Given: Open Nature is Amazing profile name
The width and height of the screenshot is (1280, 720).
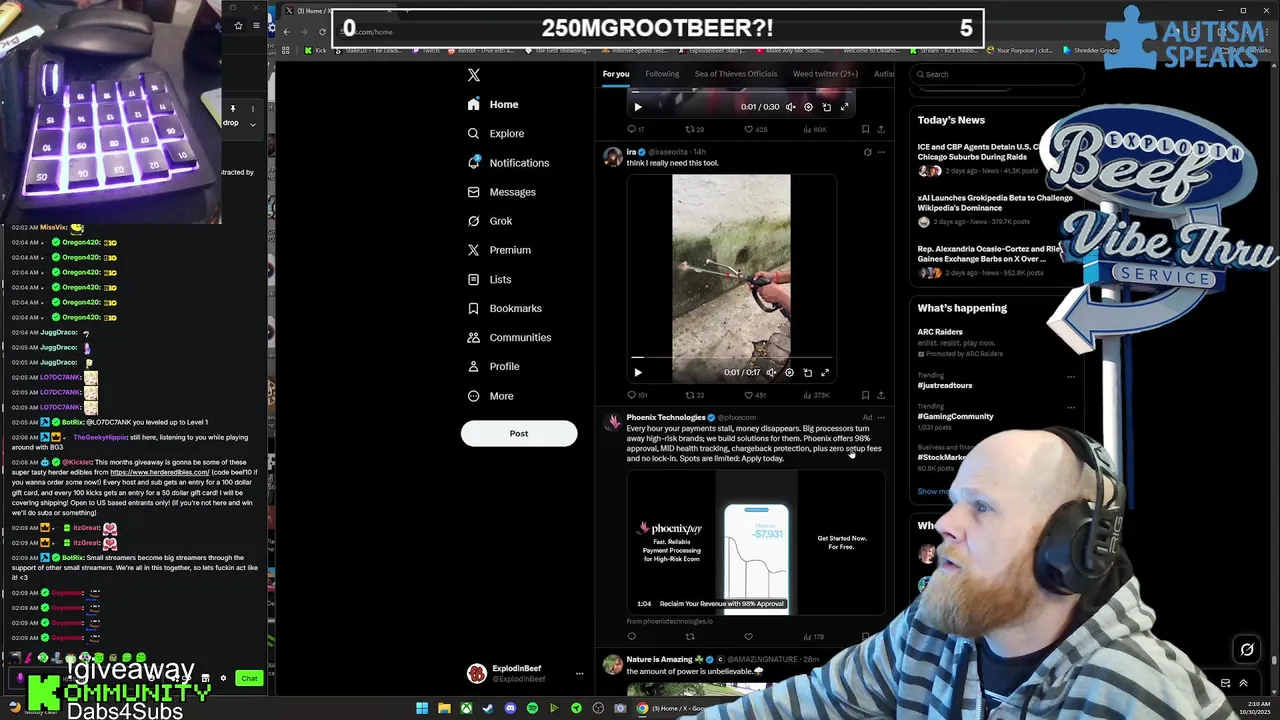Looking at the screenshot, I should point(660,659).
